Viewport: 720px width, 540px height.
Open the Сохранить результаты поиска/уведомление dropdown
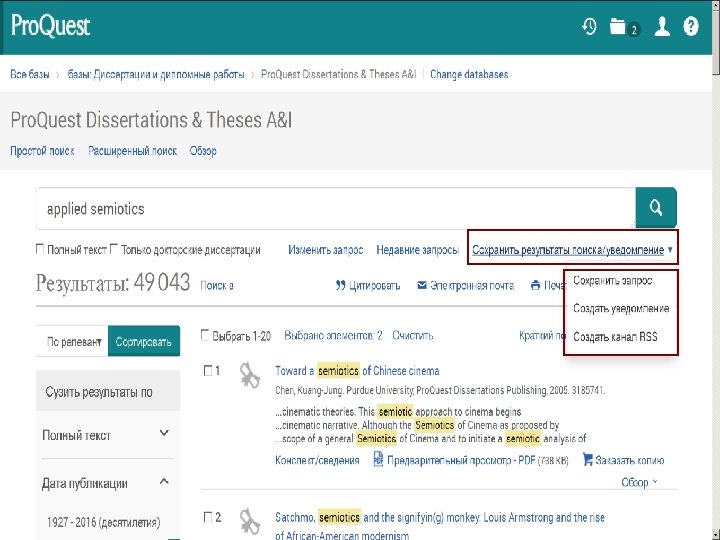coord(572,250)
